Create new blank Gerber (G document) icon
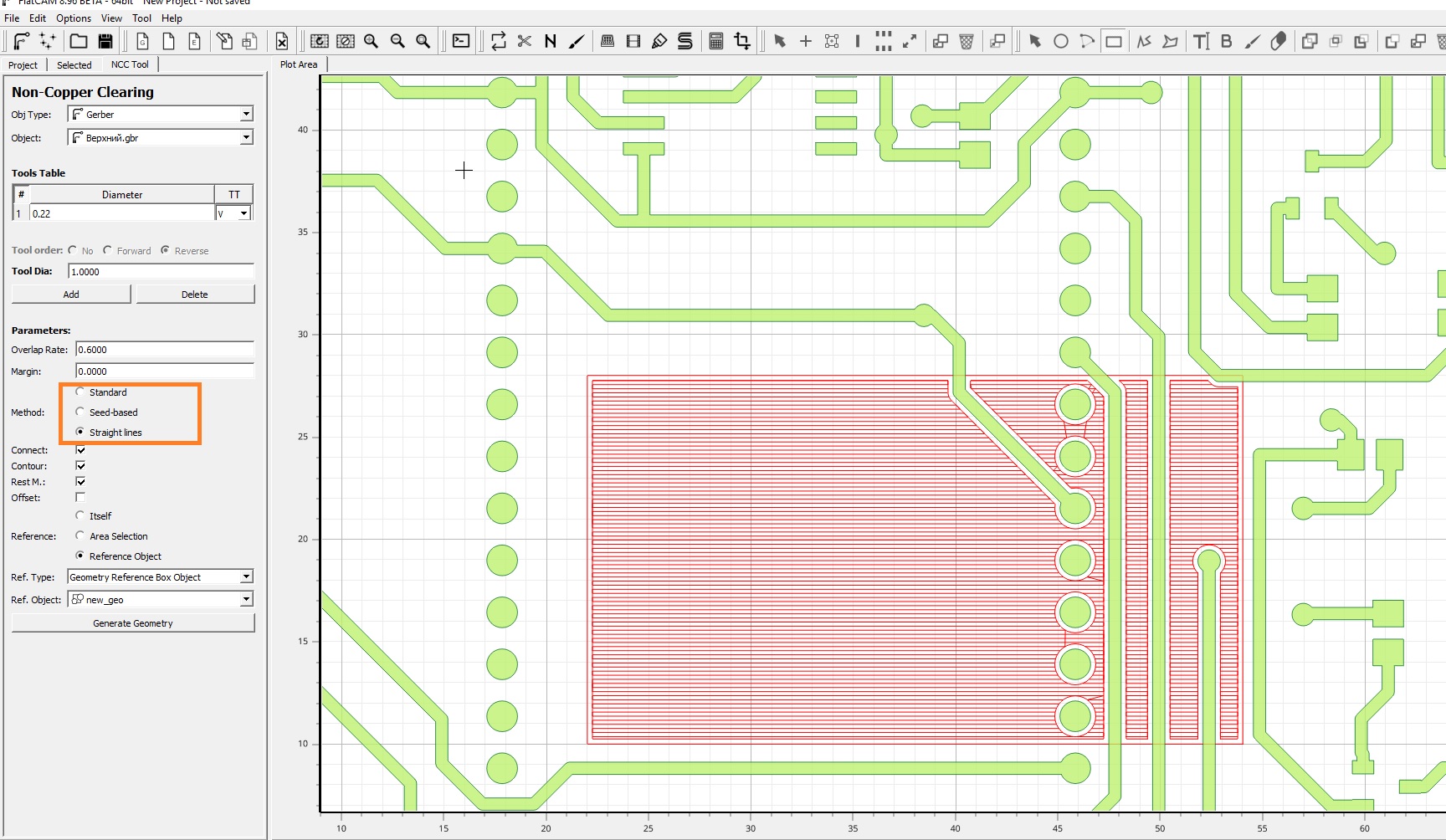This screenshot has width=1446, height=840. [x=142, y=41]
